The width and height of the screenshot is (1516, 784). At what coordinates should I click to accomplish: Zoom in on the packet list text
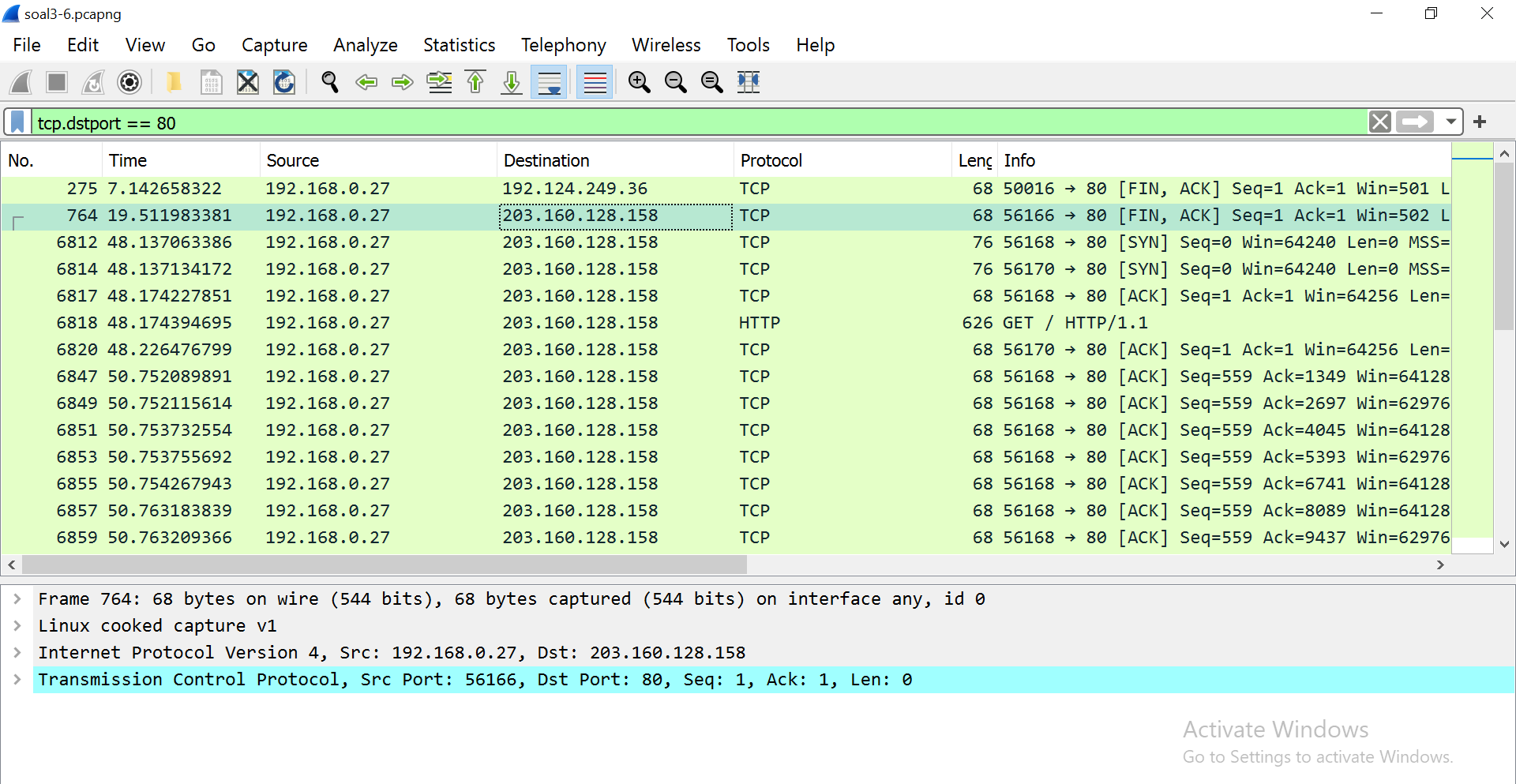639,82
